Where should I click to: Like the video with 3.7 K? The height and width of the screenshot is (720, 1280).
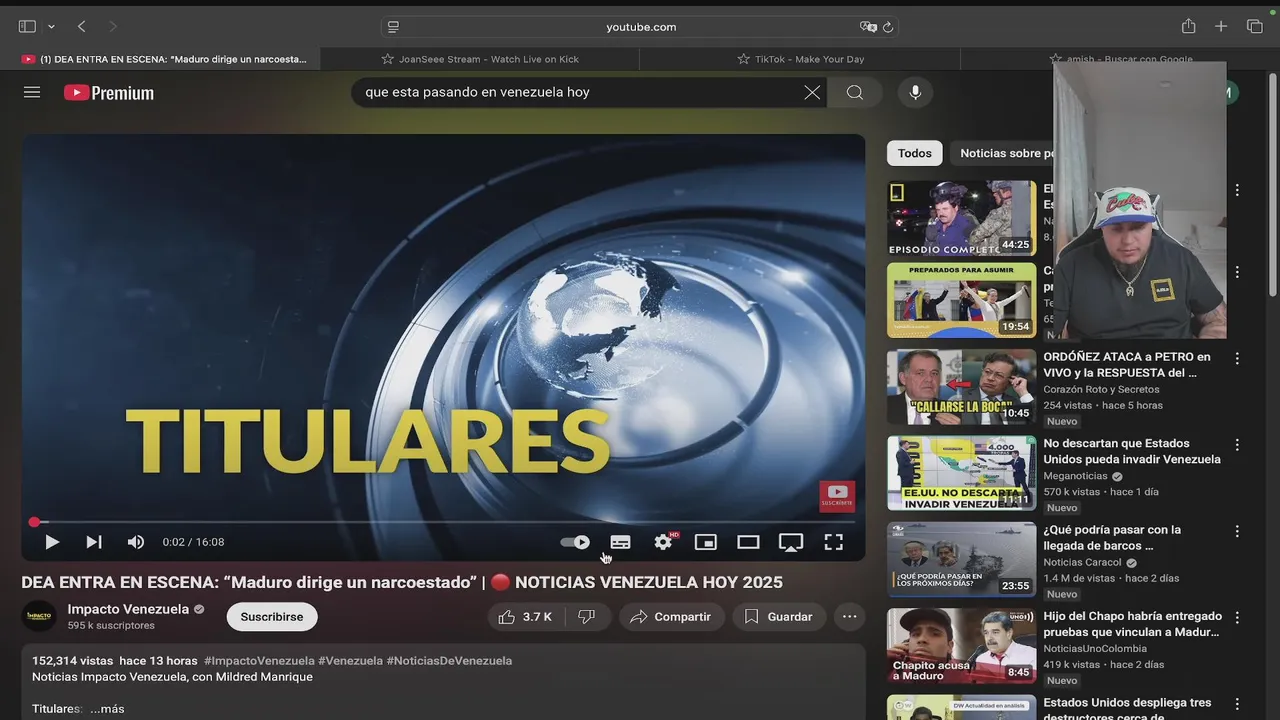point(525,617)
